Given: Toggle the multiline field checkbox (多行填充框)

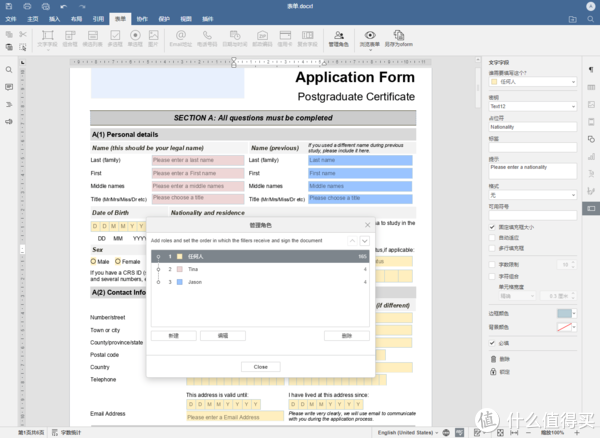Looking at the screenshot, I should [492, 248].
